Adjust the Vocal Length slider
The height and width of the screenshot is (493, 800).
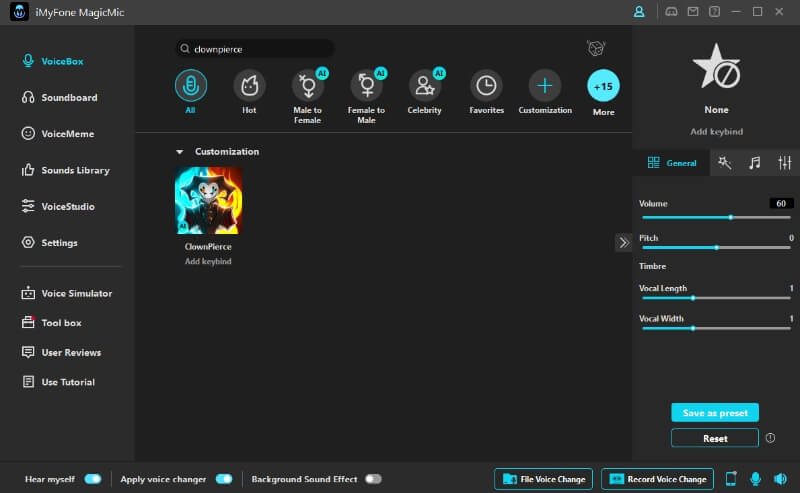coord(716,298)
